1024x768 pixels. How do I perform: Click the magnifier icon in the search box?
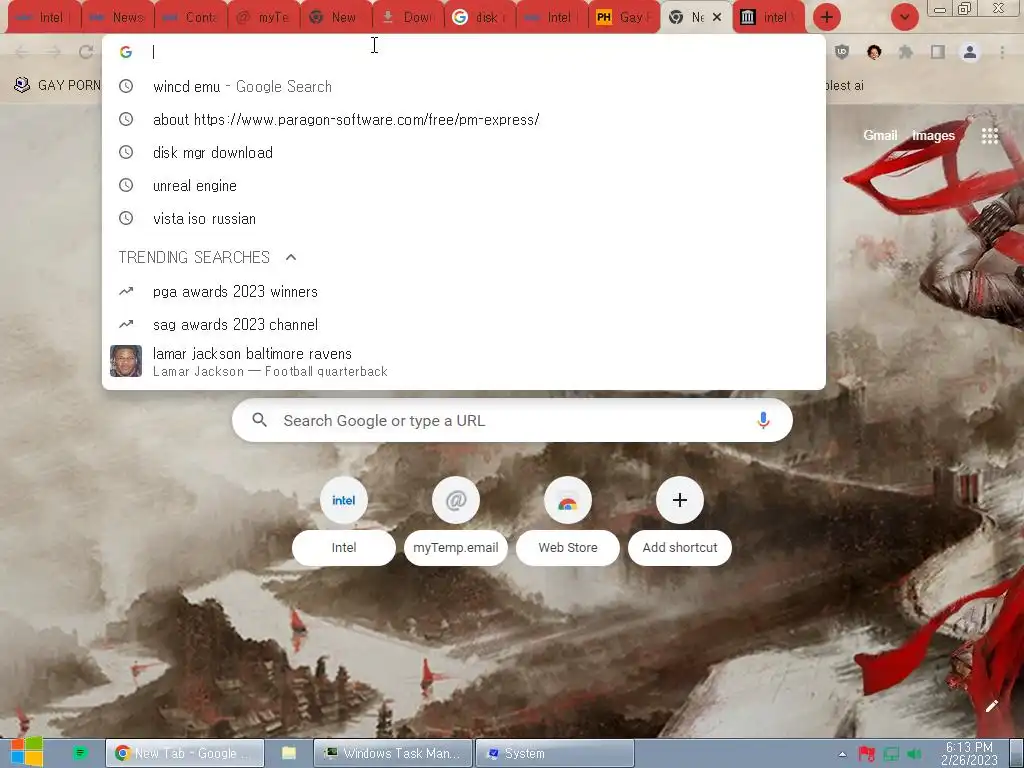(259, 421)
